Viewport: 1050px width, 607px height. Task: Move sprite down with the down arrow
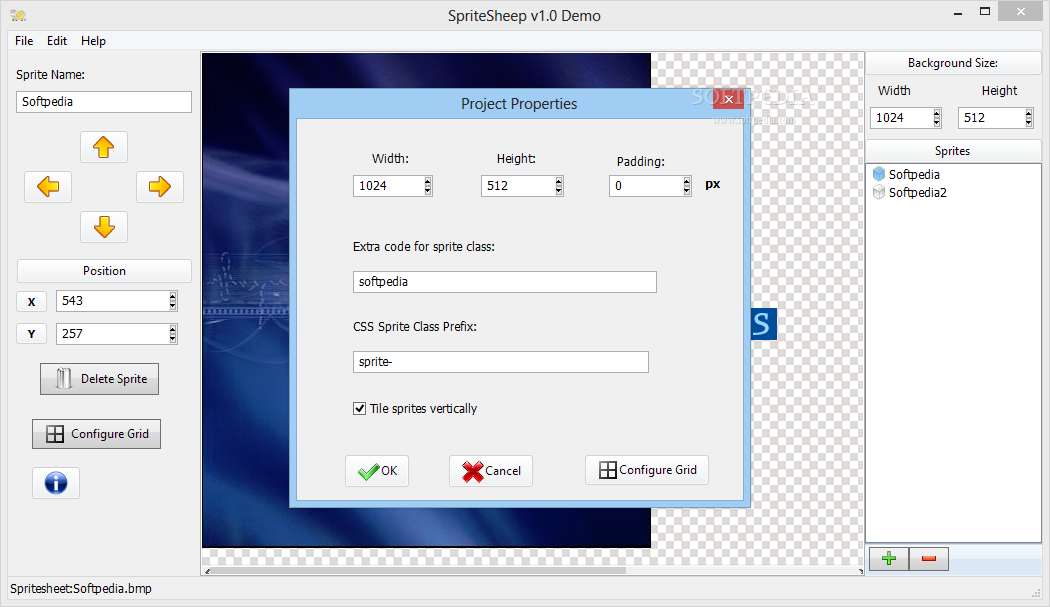pos(104,226)
